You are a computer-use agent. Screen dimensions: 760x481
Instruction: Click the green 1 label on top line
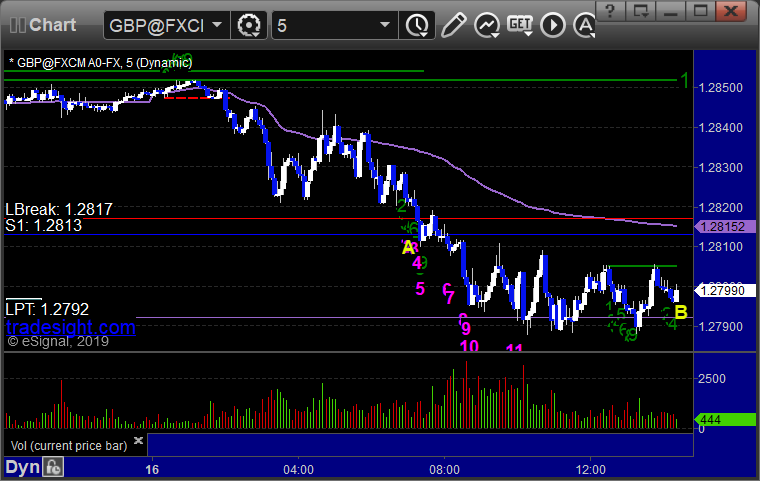pos(684,80)
